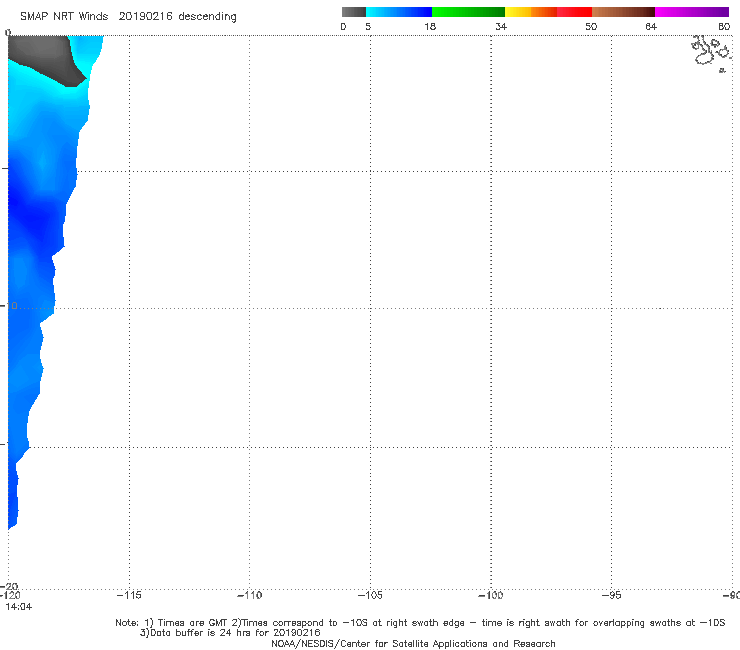Click the brown segment of the color bar
740x650 pixels.
pyautogui.click(x=623, y=12)
